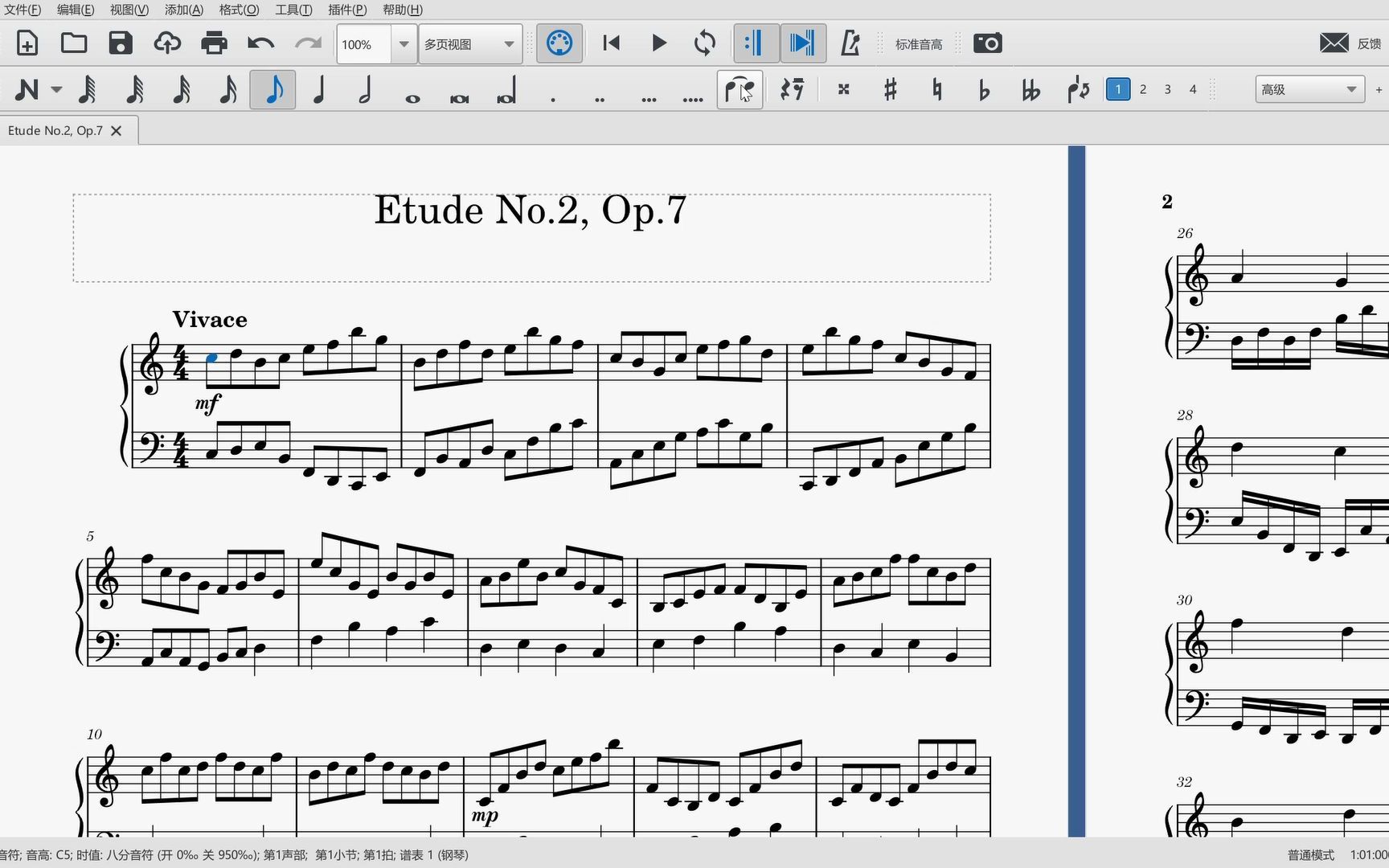Redo the last undone action
1389x868 pixels.
(308, 43)
